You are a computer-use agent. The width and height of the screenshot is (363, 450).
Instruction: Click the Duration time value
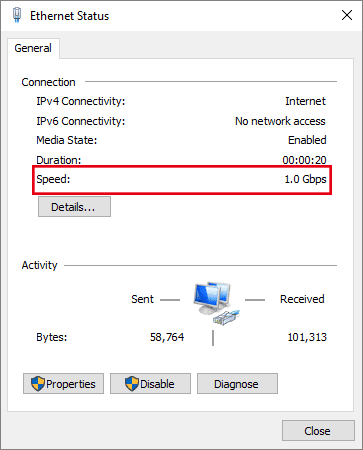pos(304,160)
